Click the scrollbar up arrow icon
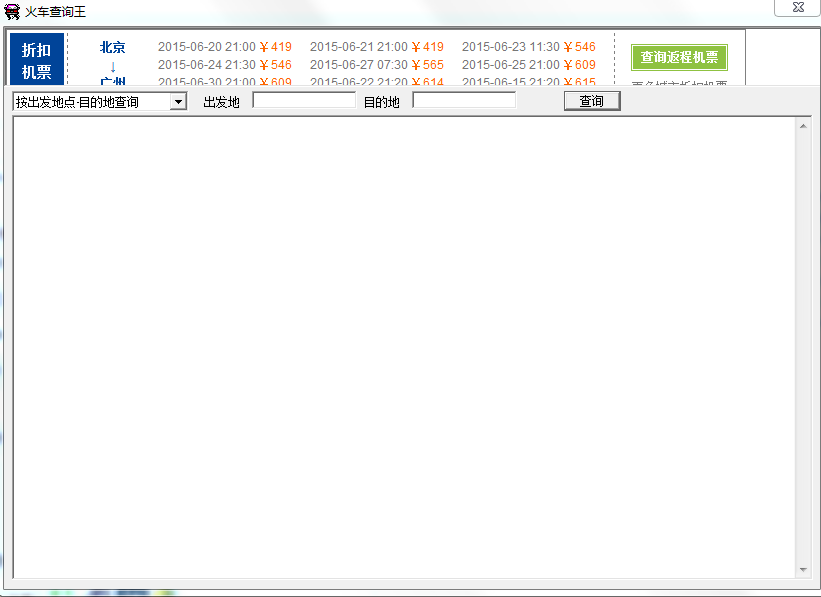 click(803, 124)
